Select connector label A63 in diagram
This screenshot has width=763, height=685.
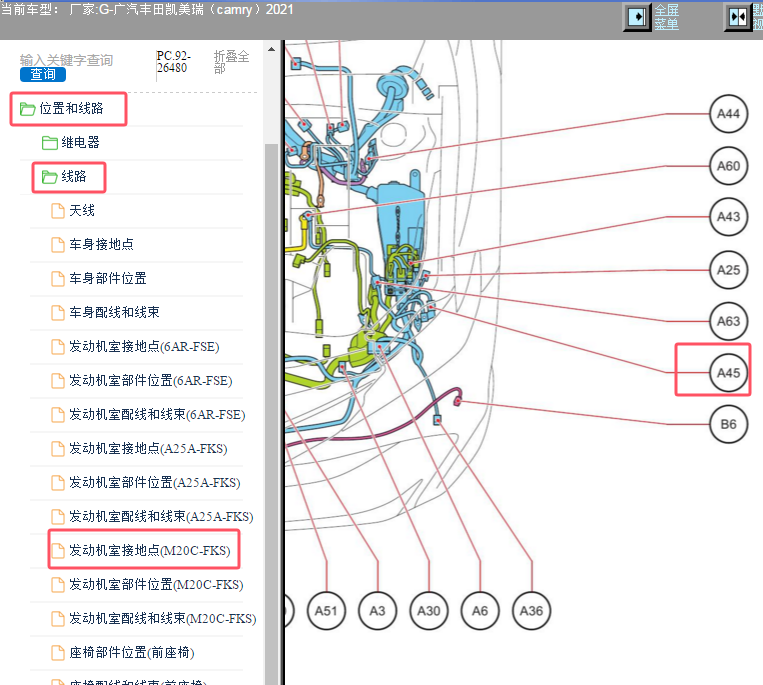[728, 322]
